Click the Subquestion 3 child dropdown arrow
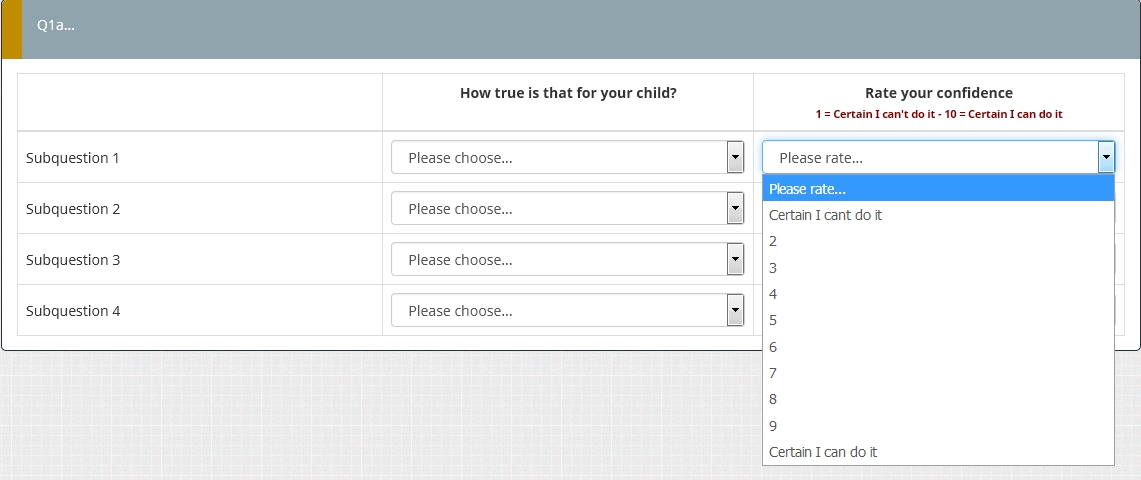 click(x=735, y=259)
